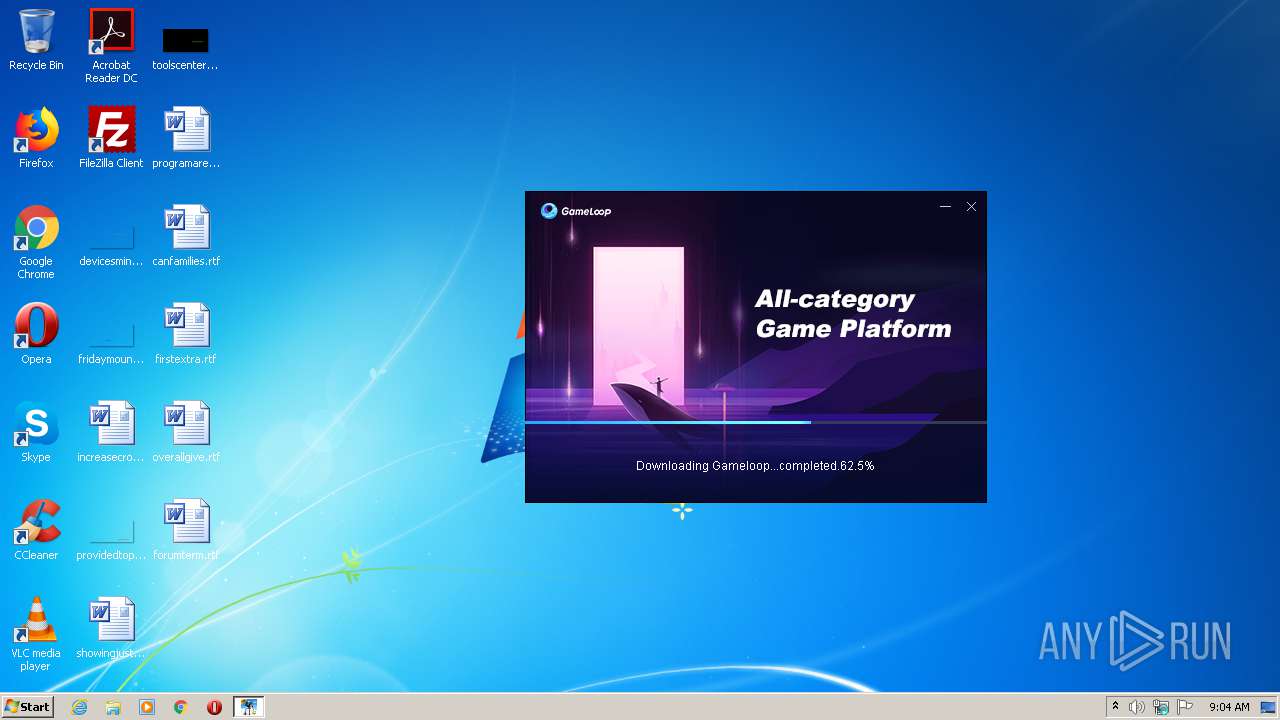Select forumterm.rtf document

point(186,530)
